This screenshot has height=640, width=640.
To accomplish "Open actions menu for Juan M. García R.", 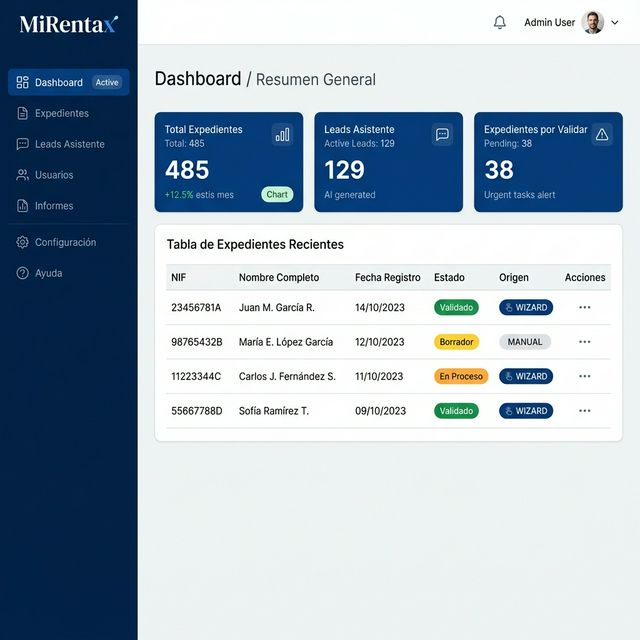I will coord(585,307).
